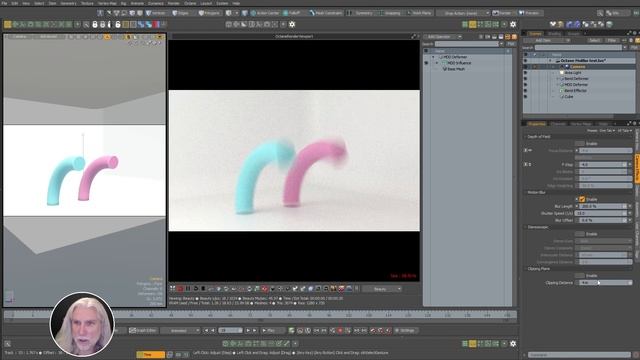
Task: Open timeline Settings button
Action: [406, 330]
